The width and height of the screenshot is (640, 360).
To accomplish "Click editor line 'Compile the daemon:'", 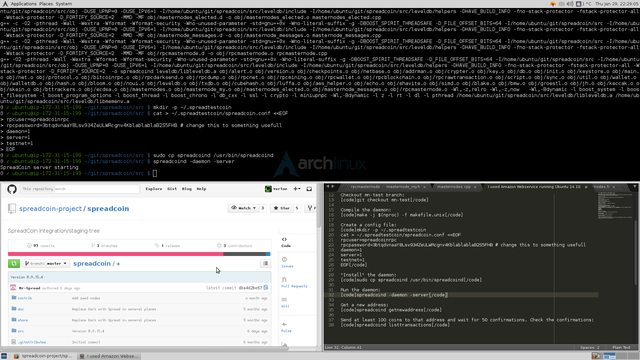I will (365, 210).
